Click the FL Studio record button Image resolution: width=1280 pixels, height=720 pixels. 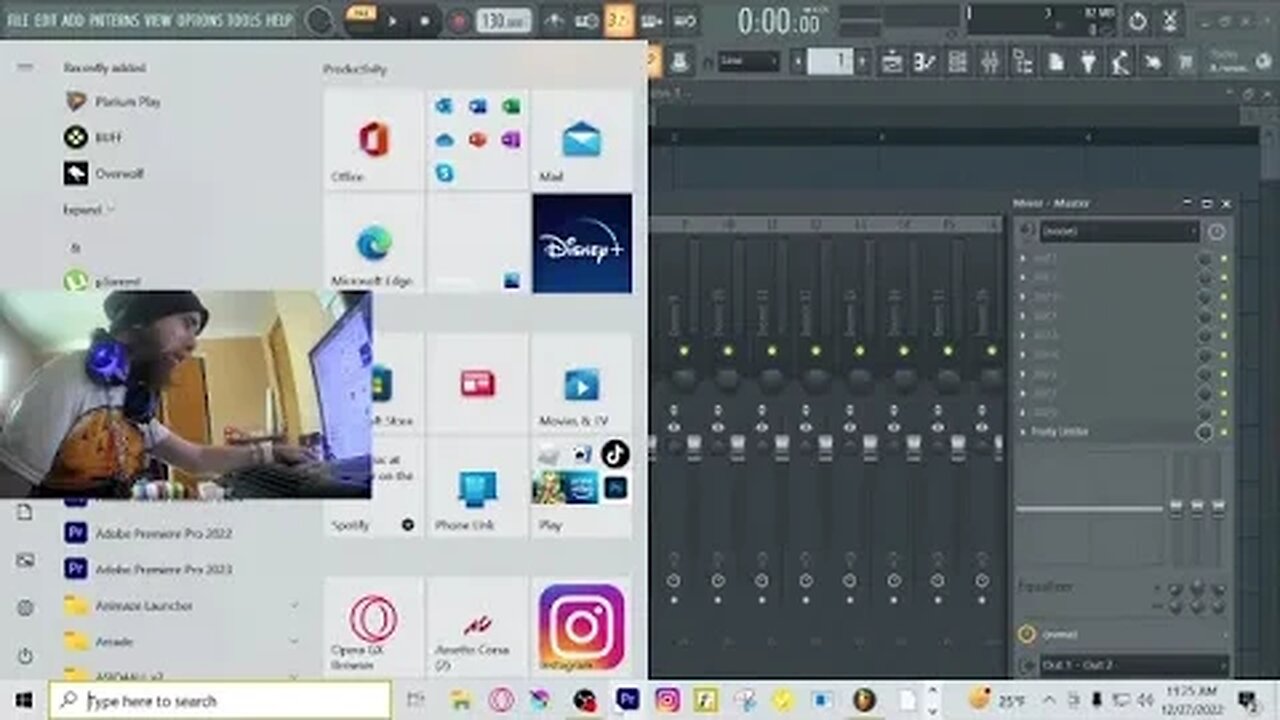coord(458,20)
